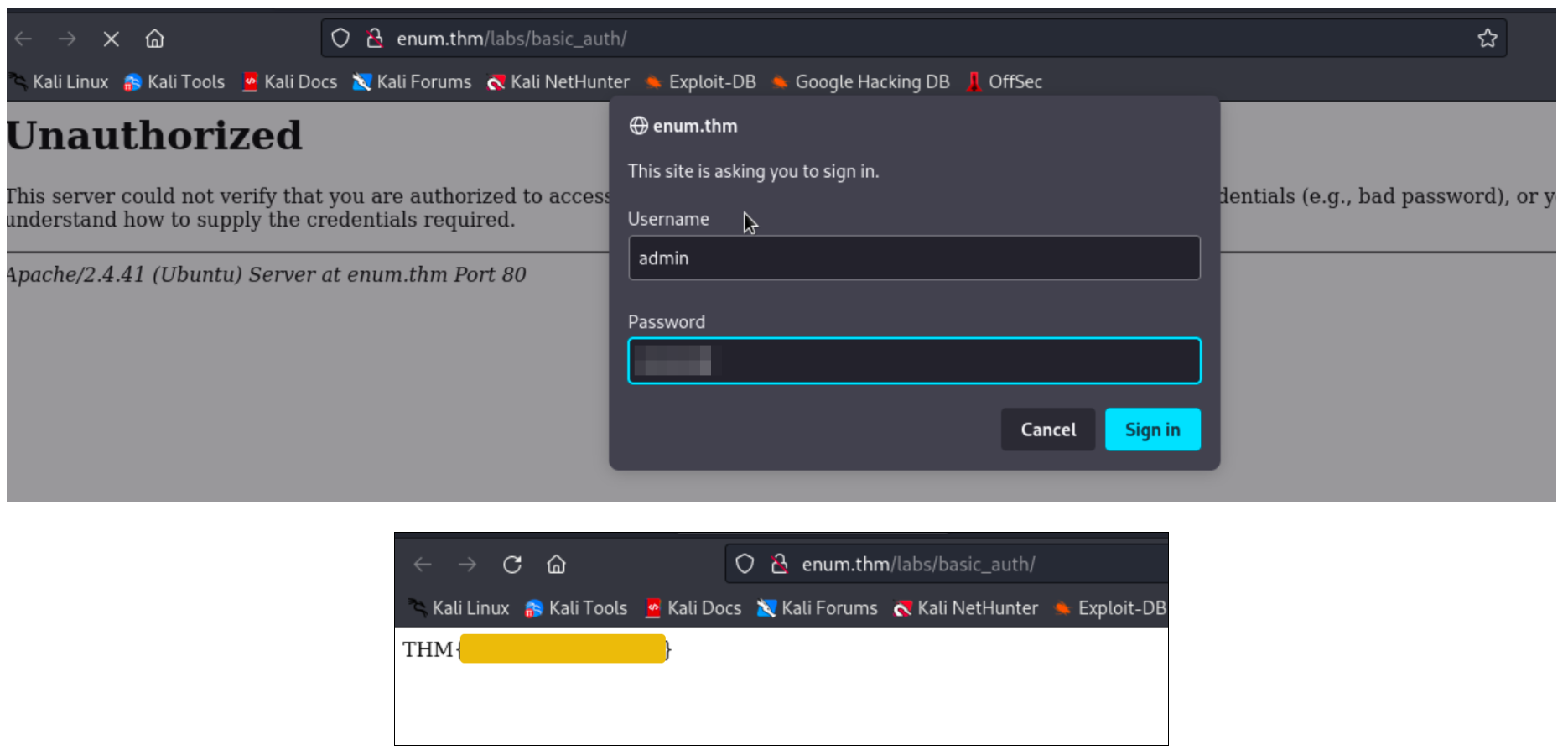
Task: Click the Sign in button
Action: pyautogui.click(x=1153, y=430)
